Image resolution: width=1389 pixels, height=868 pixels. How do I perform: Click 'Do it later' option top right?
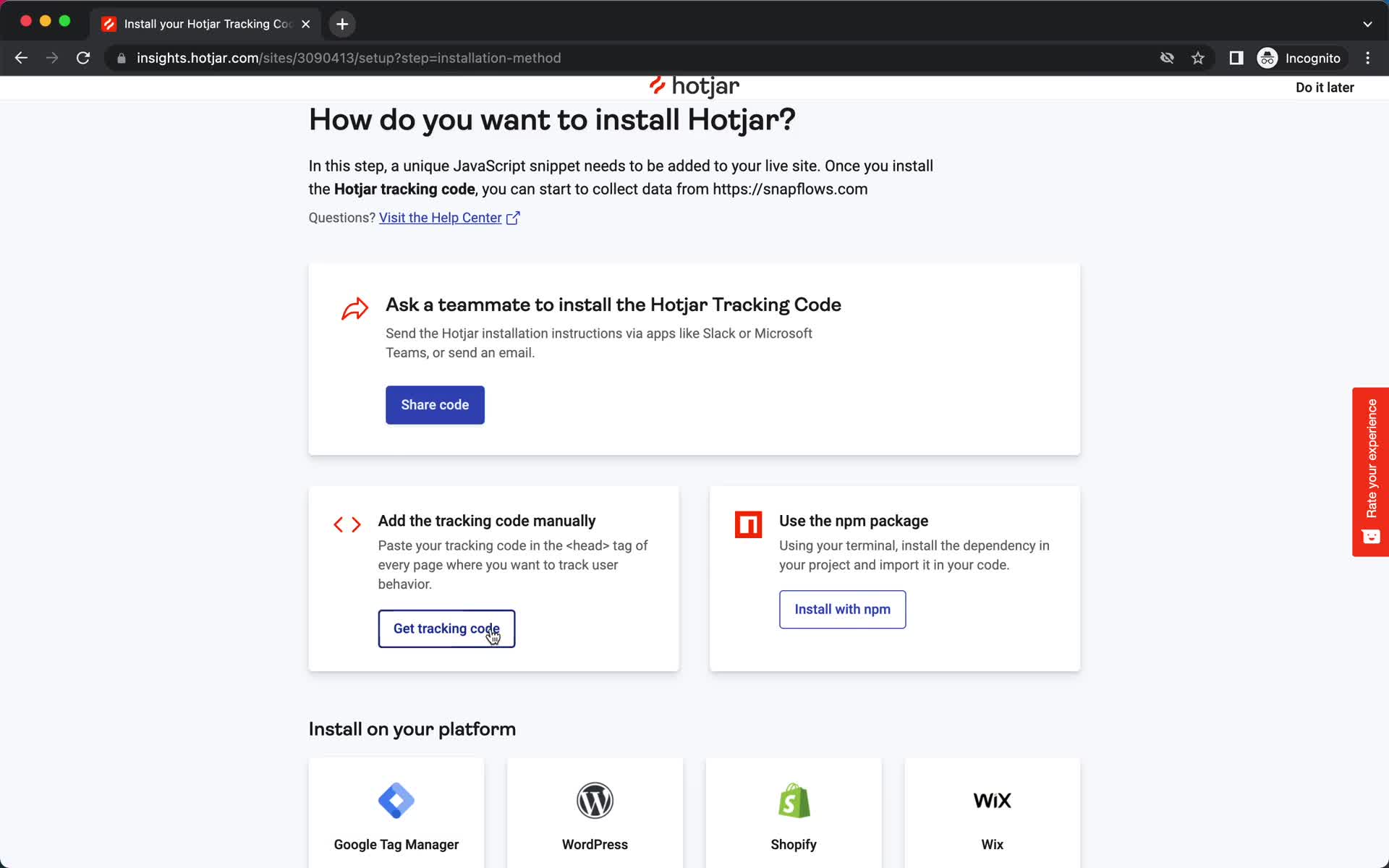(1325, 87)
